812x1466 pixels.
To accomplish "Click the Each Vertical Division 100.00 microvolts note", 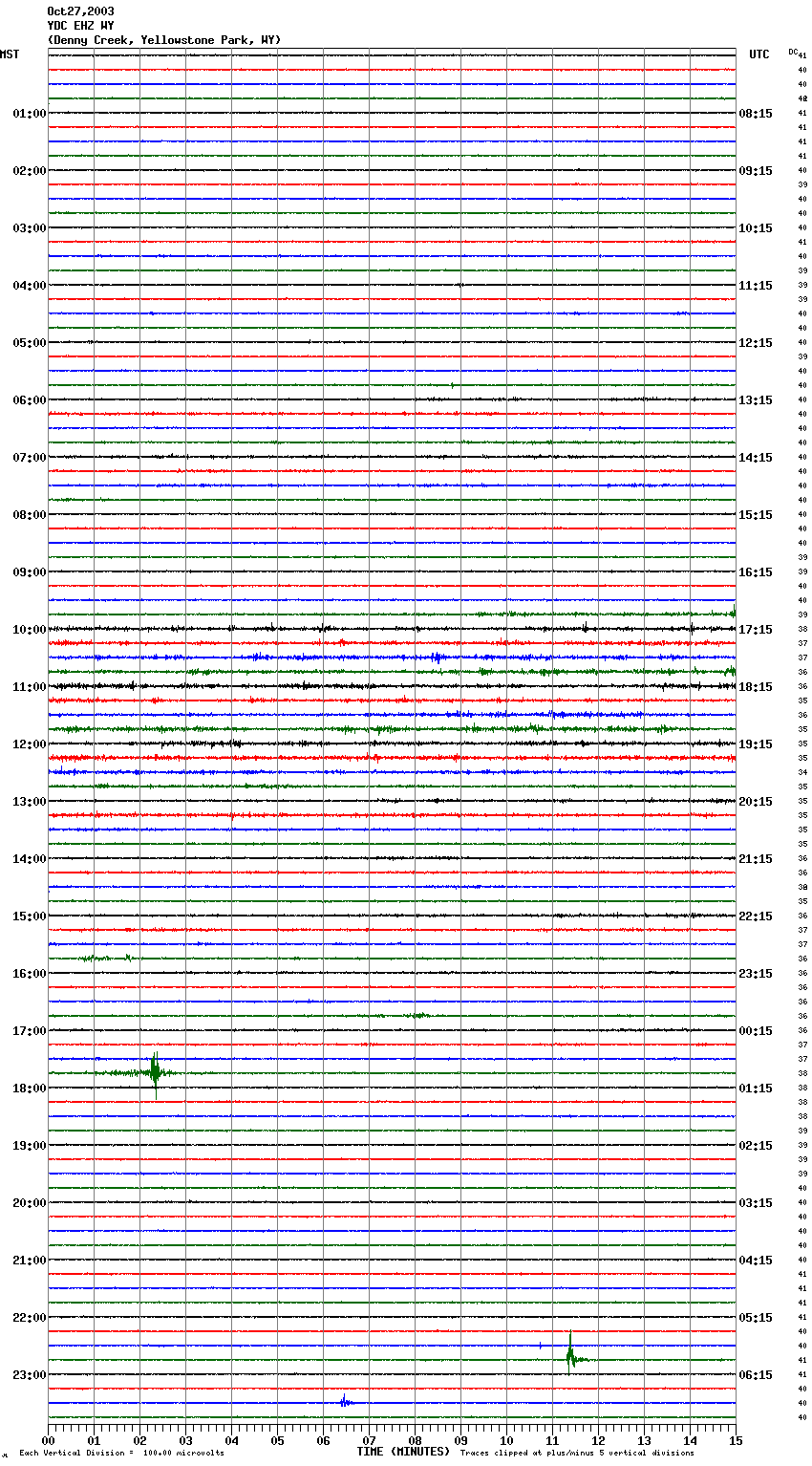I will [x=122, y=1454].
